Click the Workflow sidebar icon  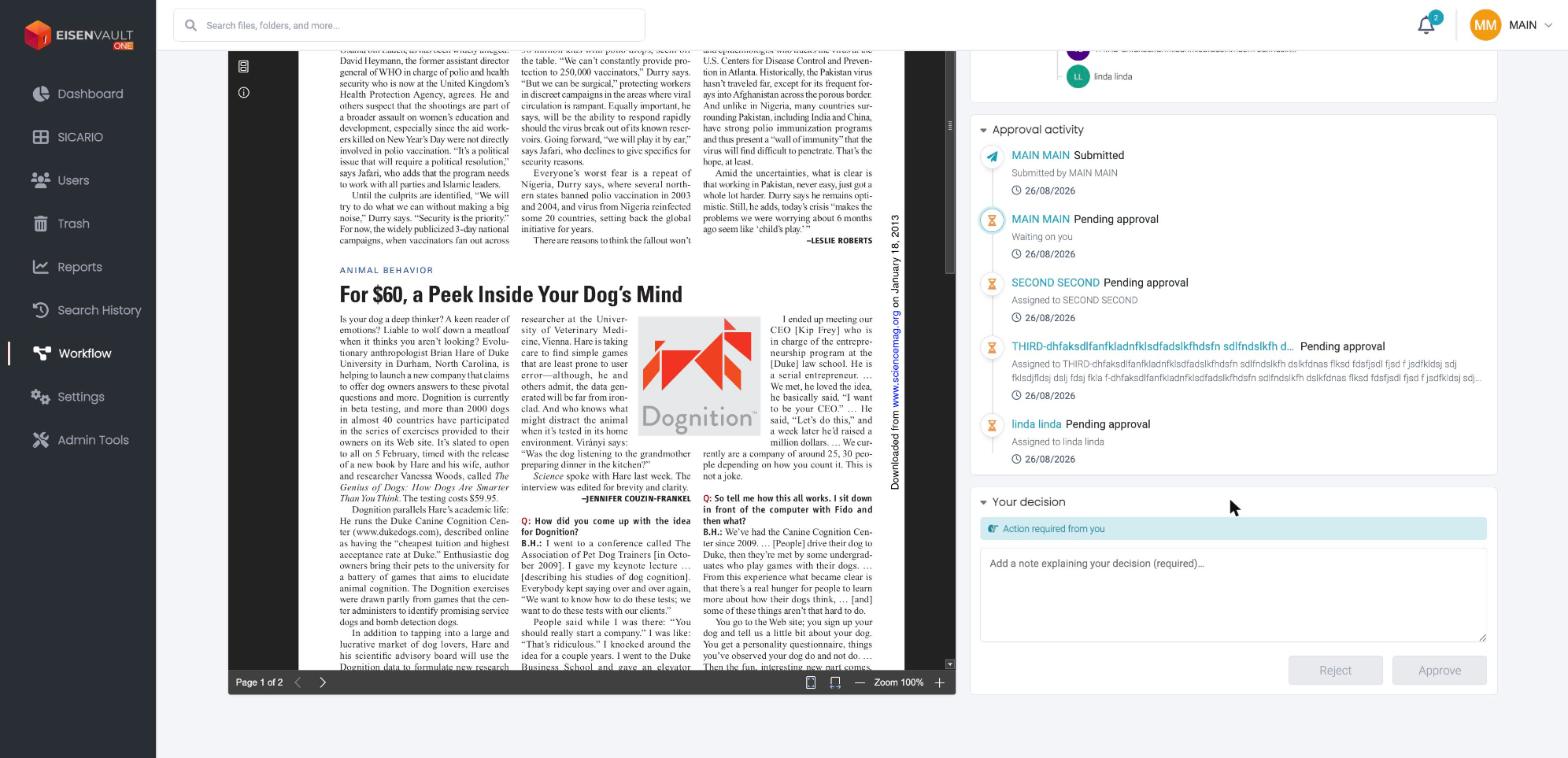pyautogui.click(x=41, y=353)
